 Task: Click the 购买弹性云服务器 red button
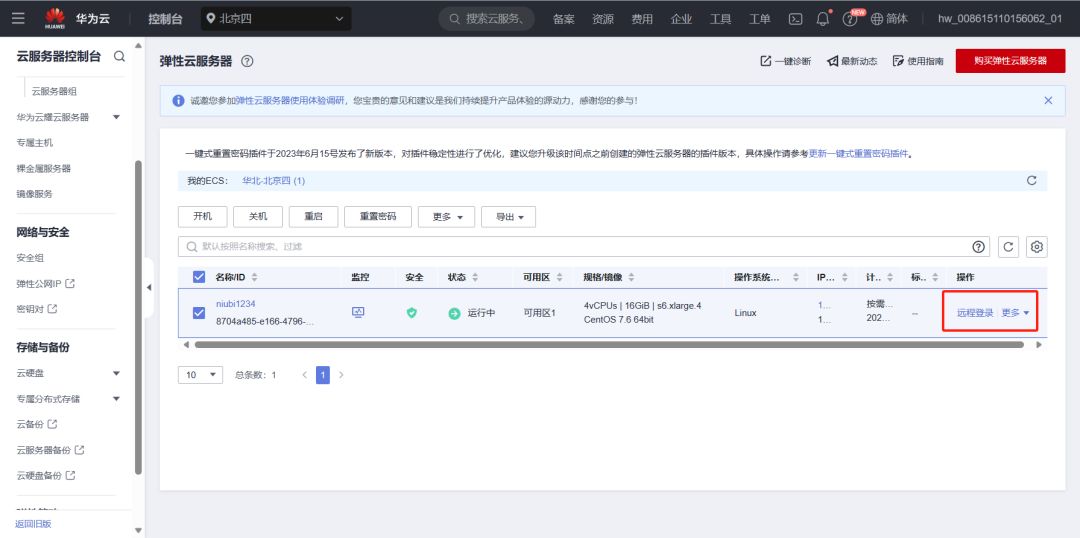pos(1010,61)
